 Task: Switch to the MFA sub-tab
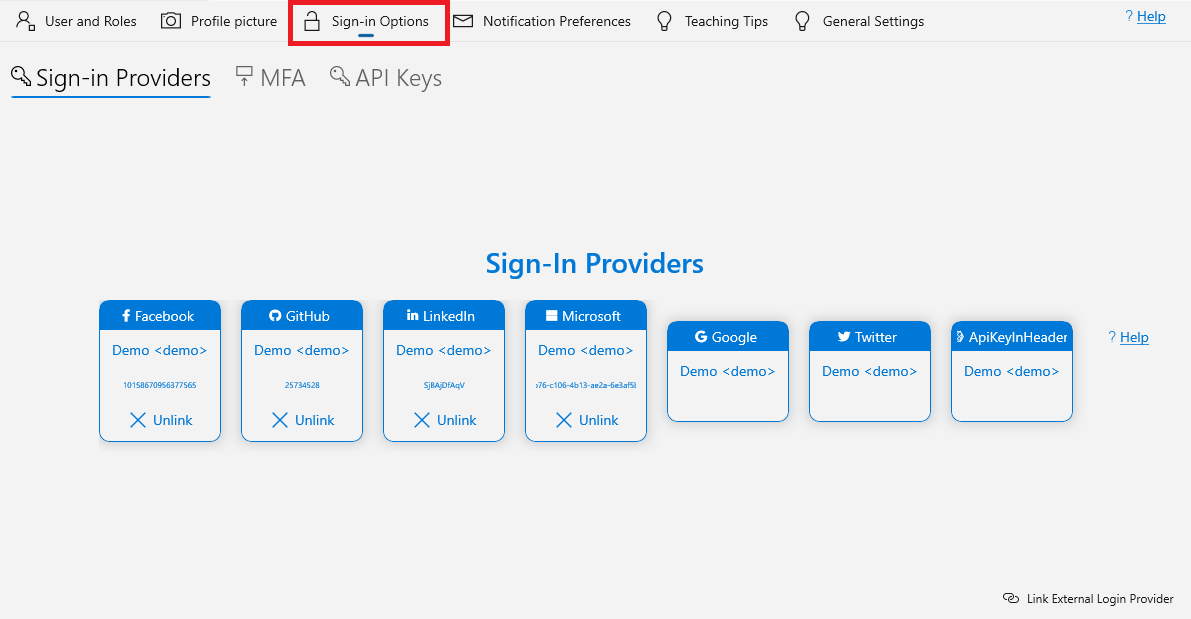270,78
